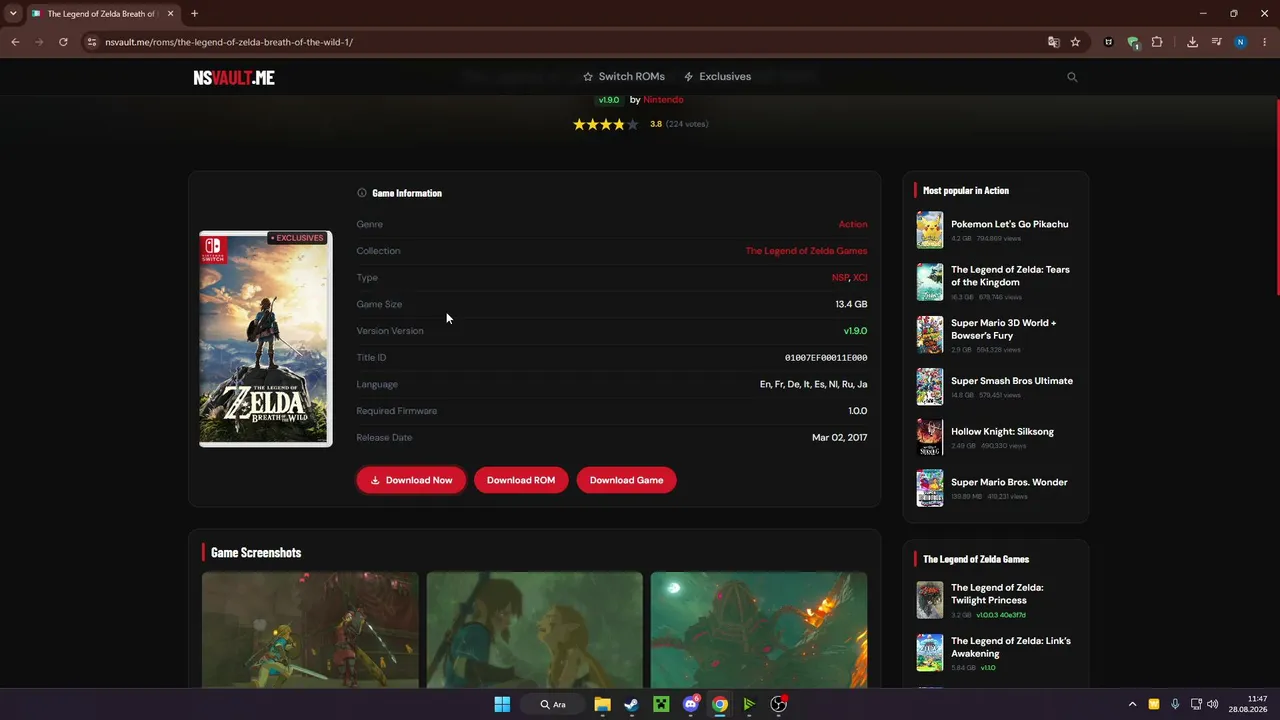Open the Guardian screenshot thumbnail
1280x720 pixels.
click(759, 630)
